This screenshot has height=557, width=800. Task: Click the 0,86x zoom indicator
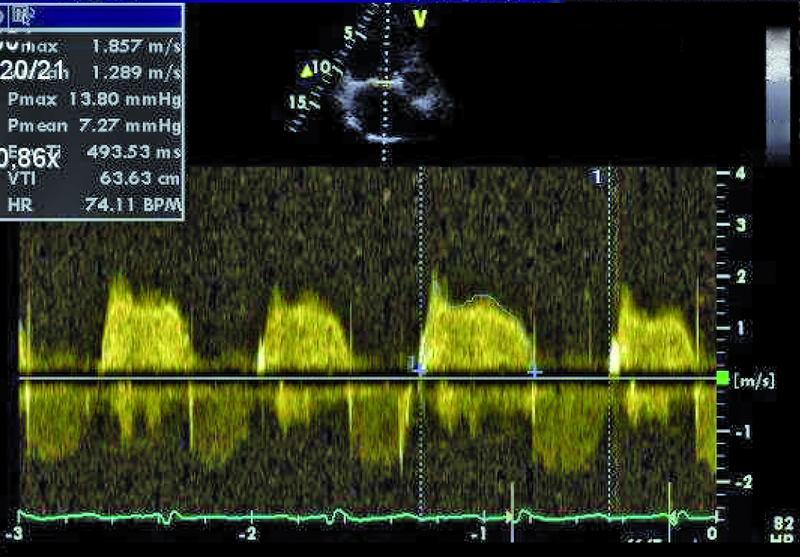28,155
